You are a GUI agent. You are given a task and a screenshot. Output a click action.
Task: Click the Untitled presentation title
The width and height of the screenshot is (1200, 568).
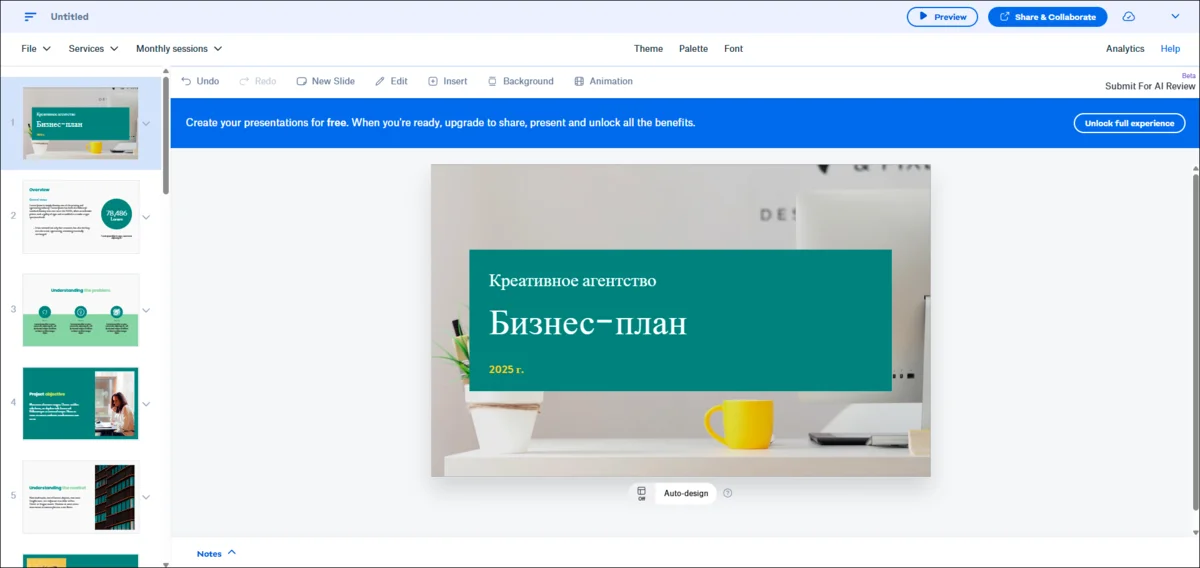coord(70,17)
